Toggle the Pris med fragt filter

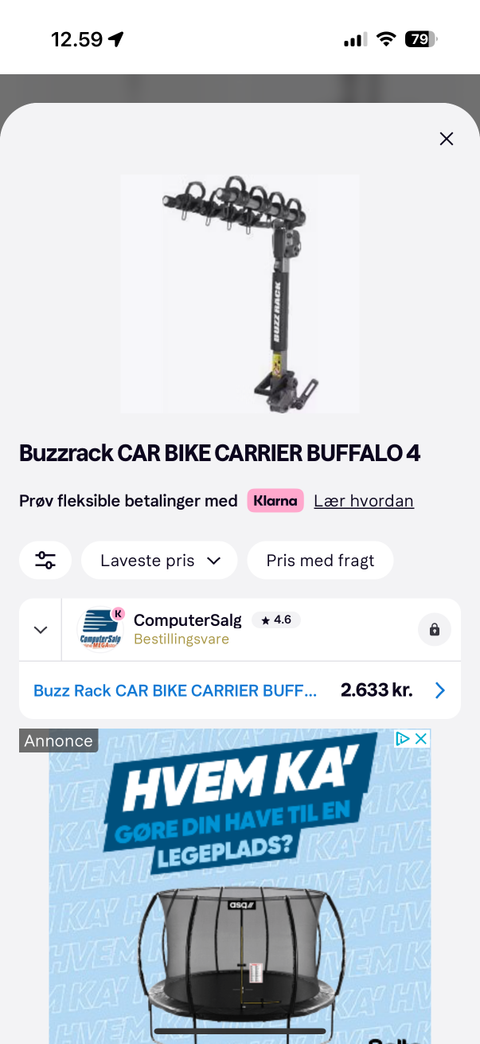(320, 560)
